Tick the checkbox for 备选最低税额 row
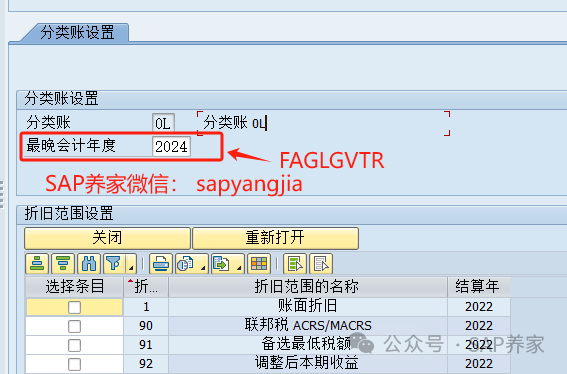This screenshot has width=567, height=374. tap(74, 345)
